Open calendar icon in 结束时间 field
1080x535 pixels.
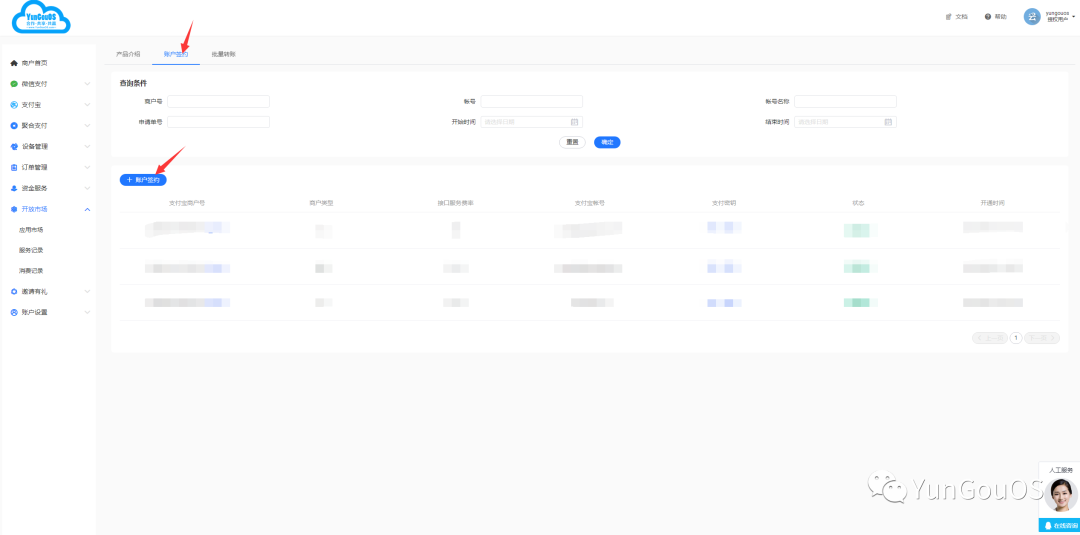point(888,122)
